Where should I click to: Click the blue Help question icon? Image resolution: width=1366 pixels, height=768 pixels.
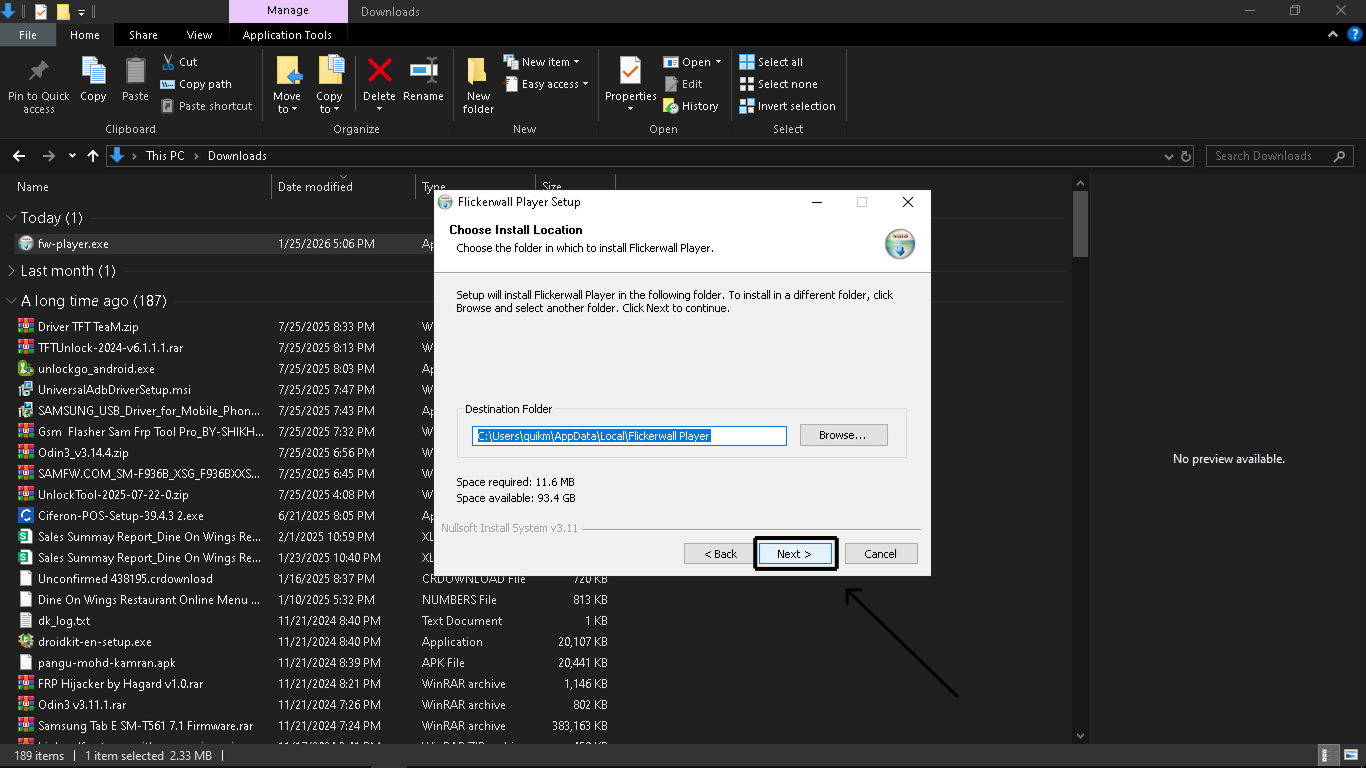coord(1355,34)
